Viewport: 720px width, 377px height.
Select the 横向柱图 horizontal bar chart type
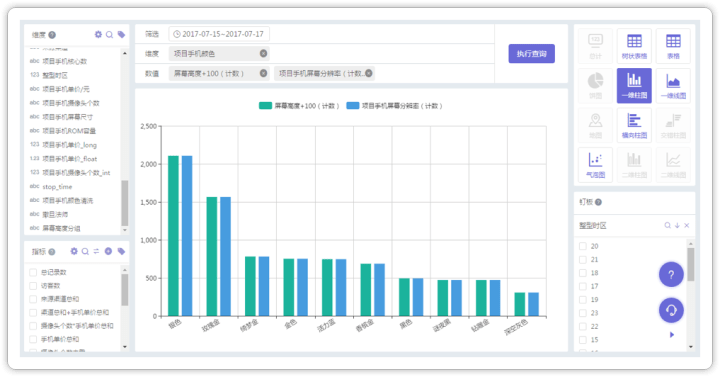(x=634, y=125)
